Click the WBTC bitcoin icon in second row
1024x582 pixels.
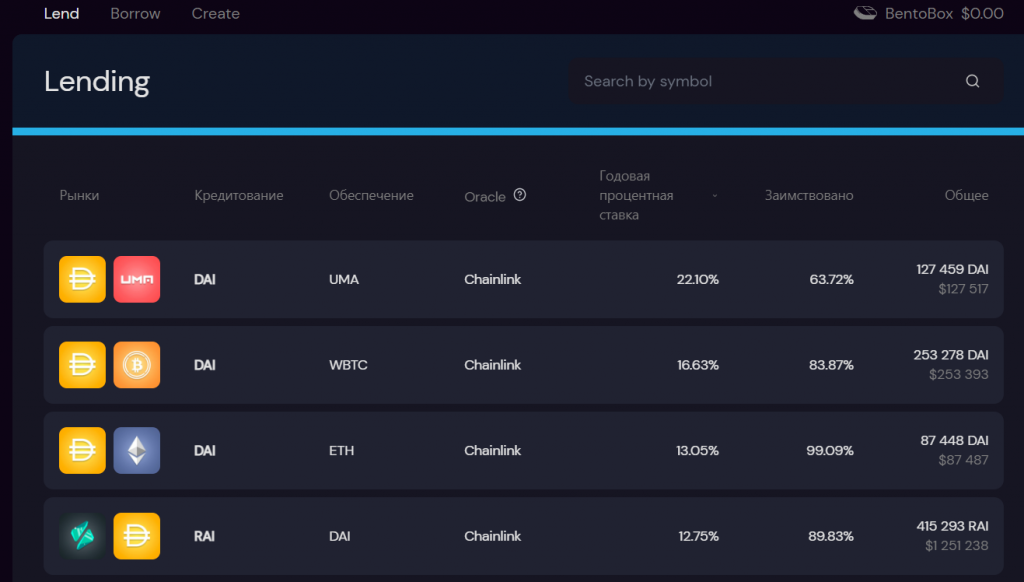point(137,366)
